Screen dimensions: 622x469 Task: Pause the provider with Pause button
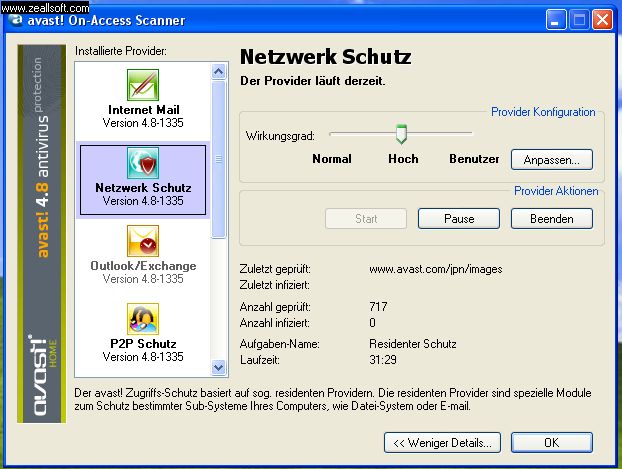click(x=459, y=219)
